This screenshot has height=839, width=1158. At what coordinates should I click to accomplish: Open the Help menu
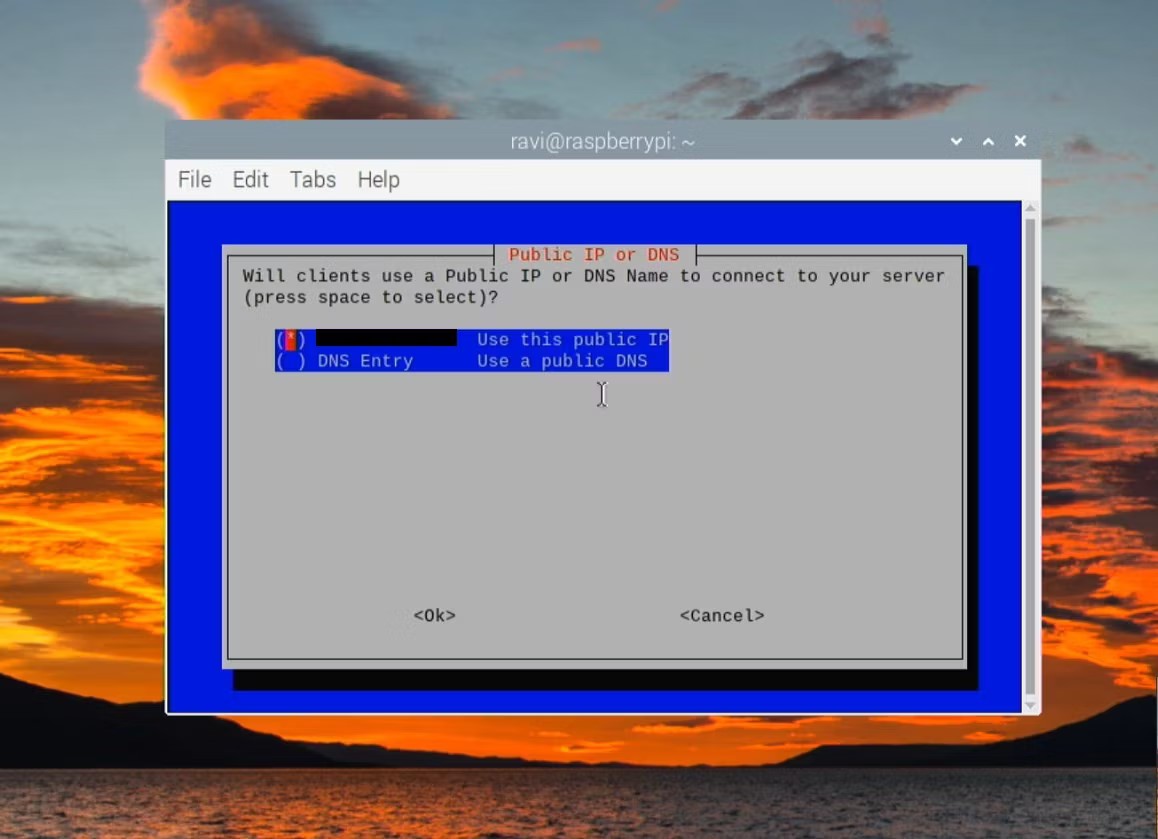coord(378,179)
